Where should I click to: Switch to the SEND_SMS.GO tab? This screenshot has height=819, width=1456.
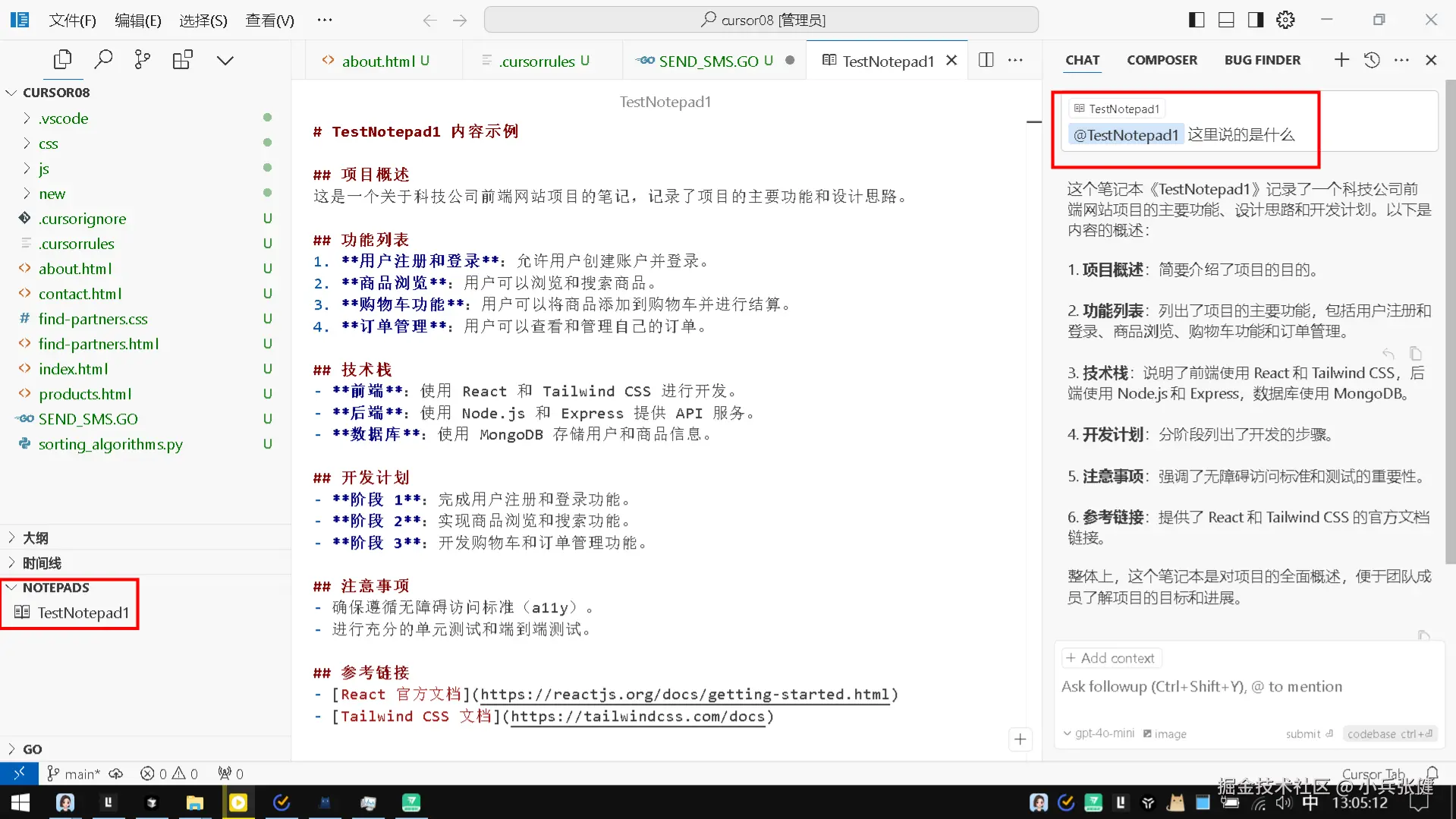click(715, 61)
